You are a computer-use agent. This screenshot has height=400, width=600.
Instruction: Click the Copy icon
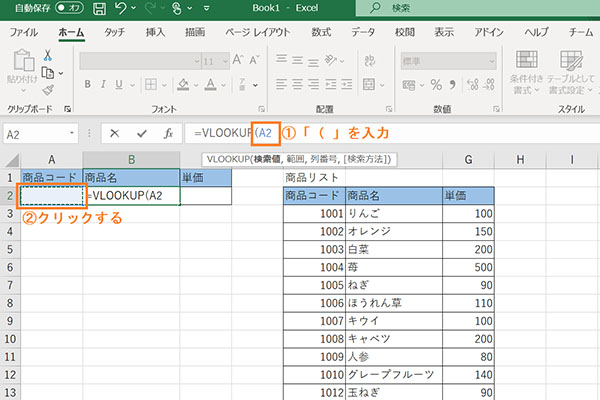click(47, 73)
